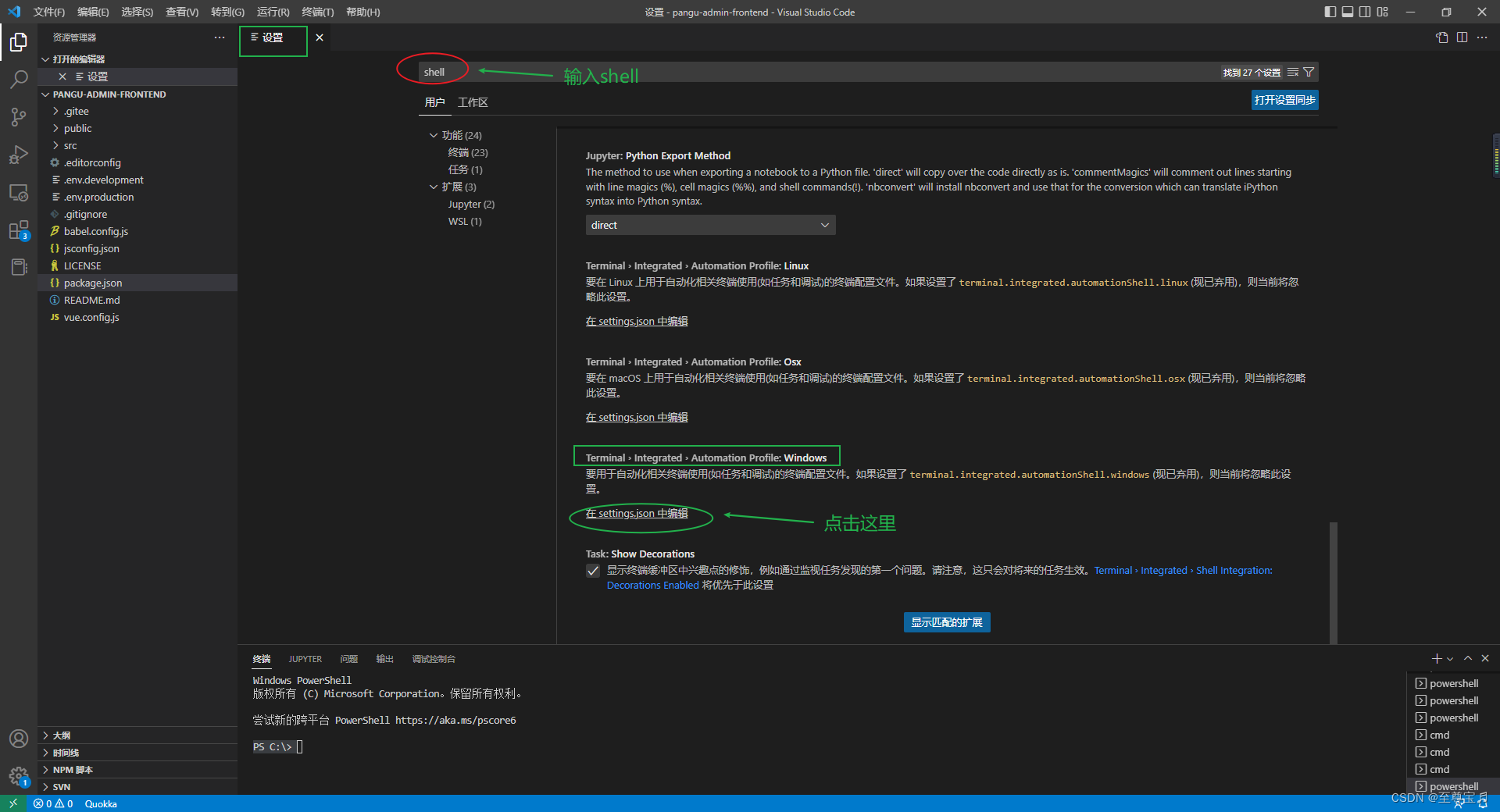Show errors and warnings from status bar
Screen dimensions: 1500x812
coord(53,803)
